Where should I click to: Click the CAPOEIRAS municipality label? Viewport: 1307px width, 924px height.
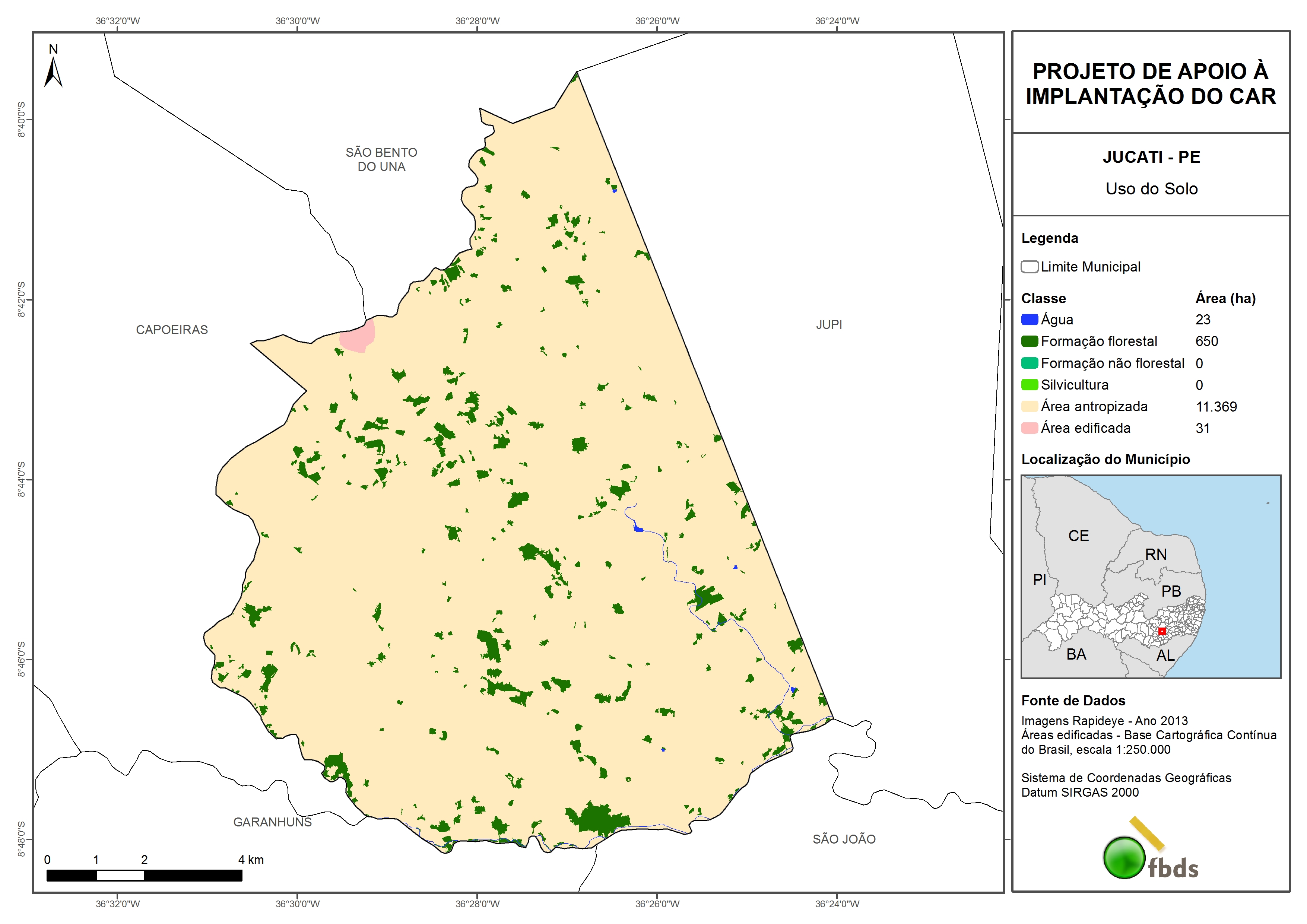click(x=171, y=330)
